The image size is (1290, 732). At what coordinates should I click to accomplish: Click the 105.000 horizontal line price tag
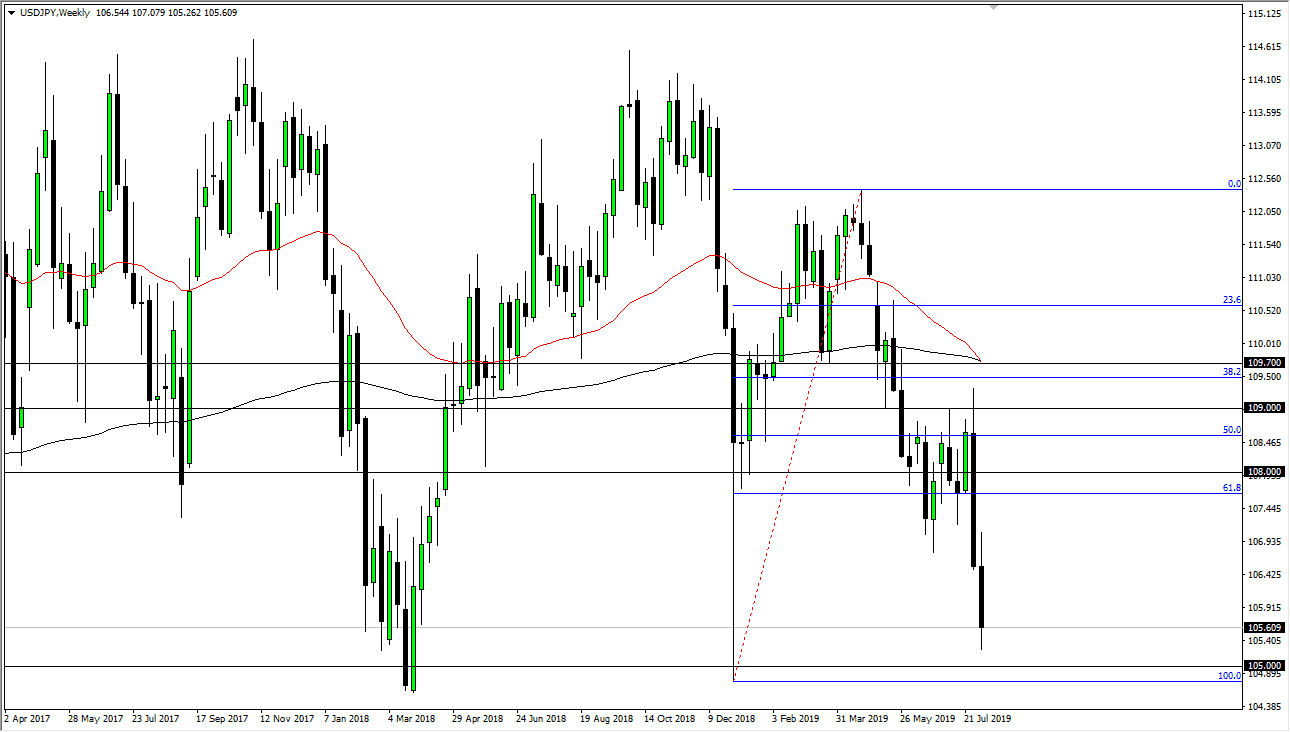(x=1265, y=666)
